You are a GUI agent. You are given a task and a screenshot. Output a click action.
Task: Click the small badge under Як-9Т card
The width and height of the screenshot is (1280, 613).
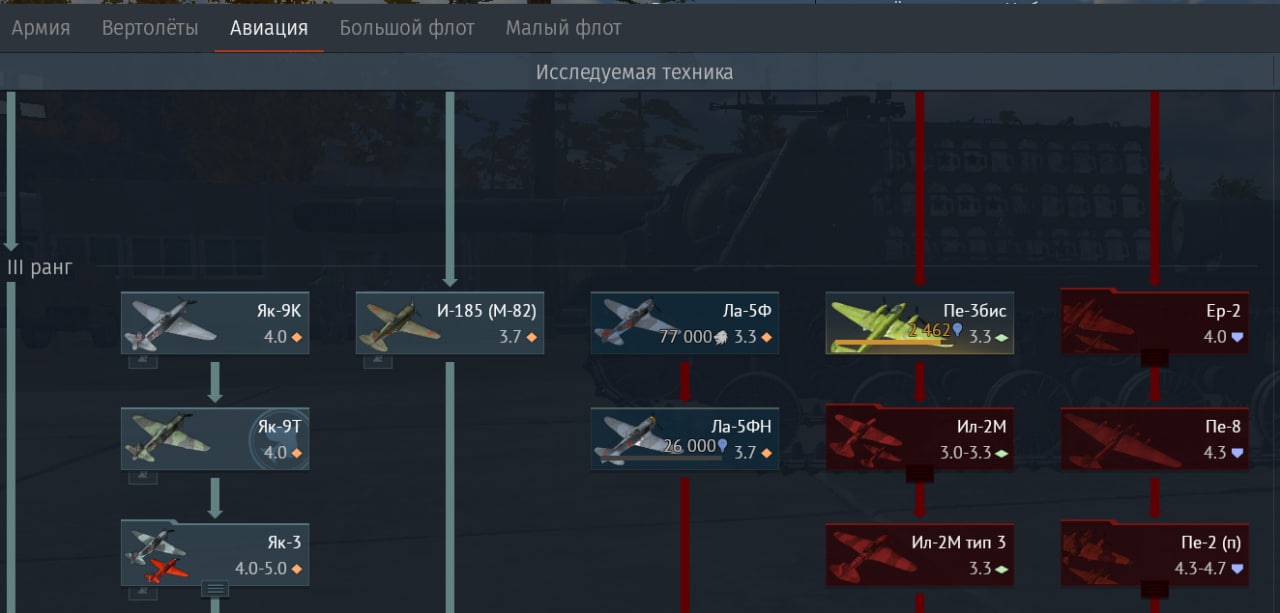(142, 477)
